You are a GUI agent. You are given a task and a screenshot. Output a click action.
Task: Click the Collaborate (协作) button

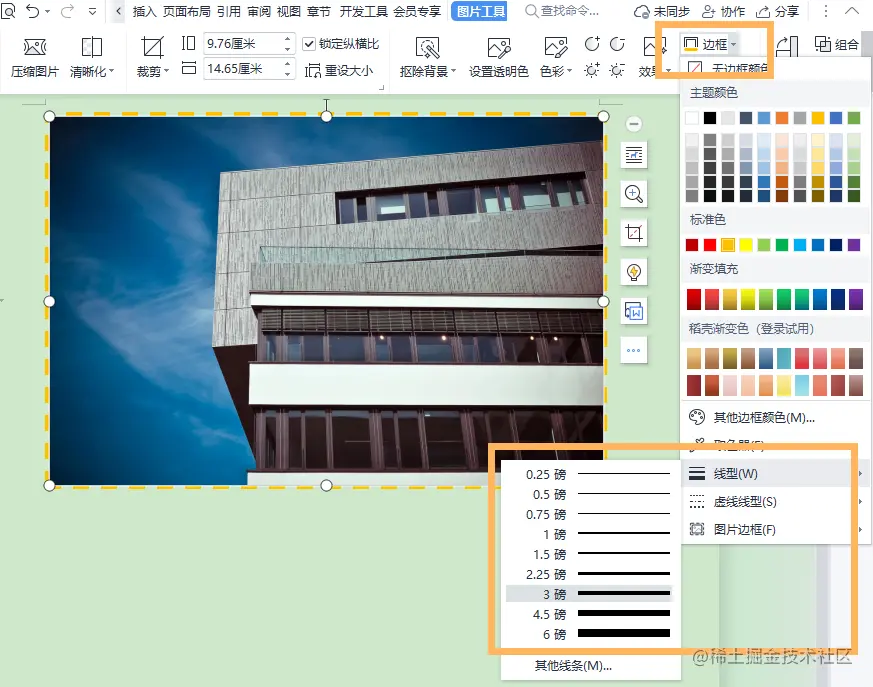pos(723,11)
